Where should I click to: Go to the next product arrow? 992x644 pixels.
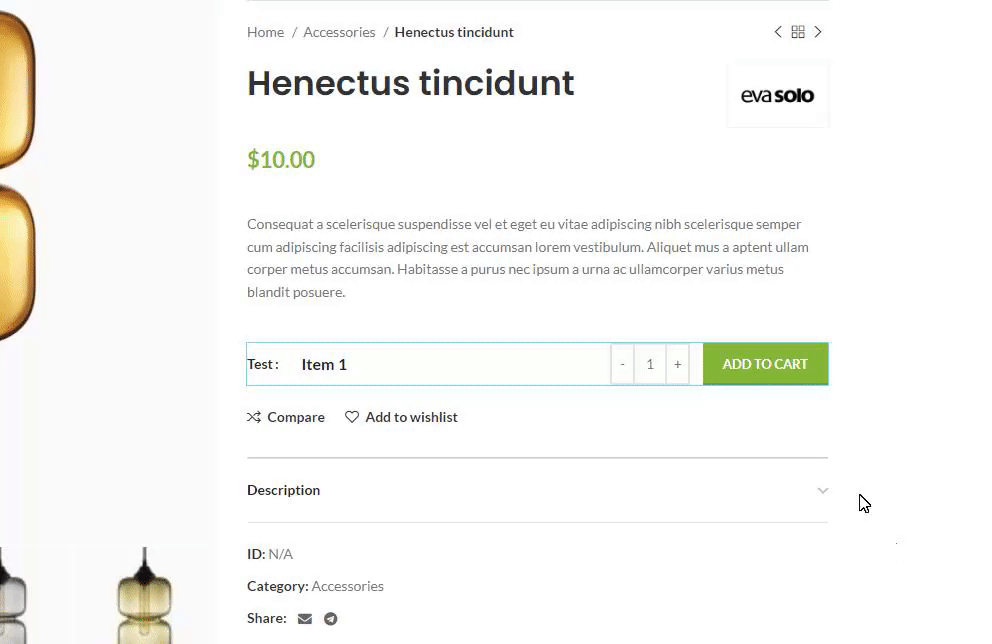click(818, 32)
